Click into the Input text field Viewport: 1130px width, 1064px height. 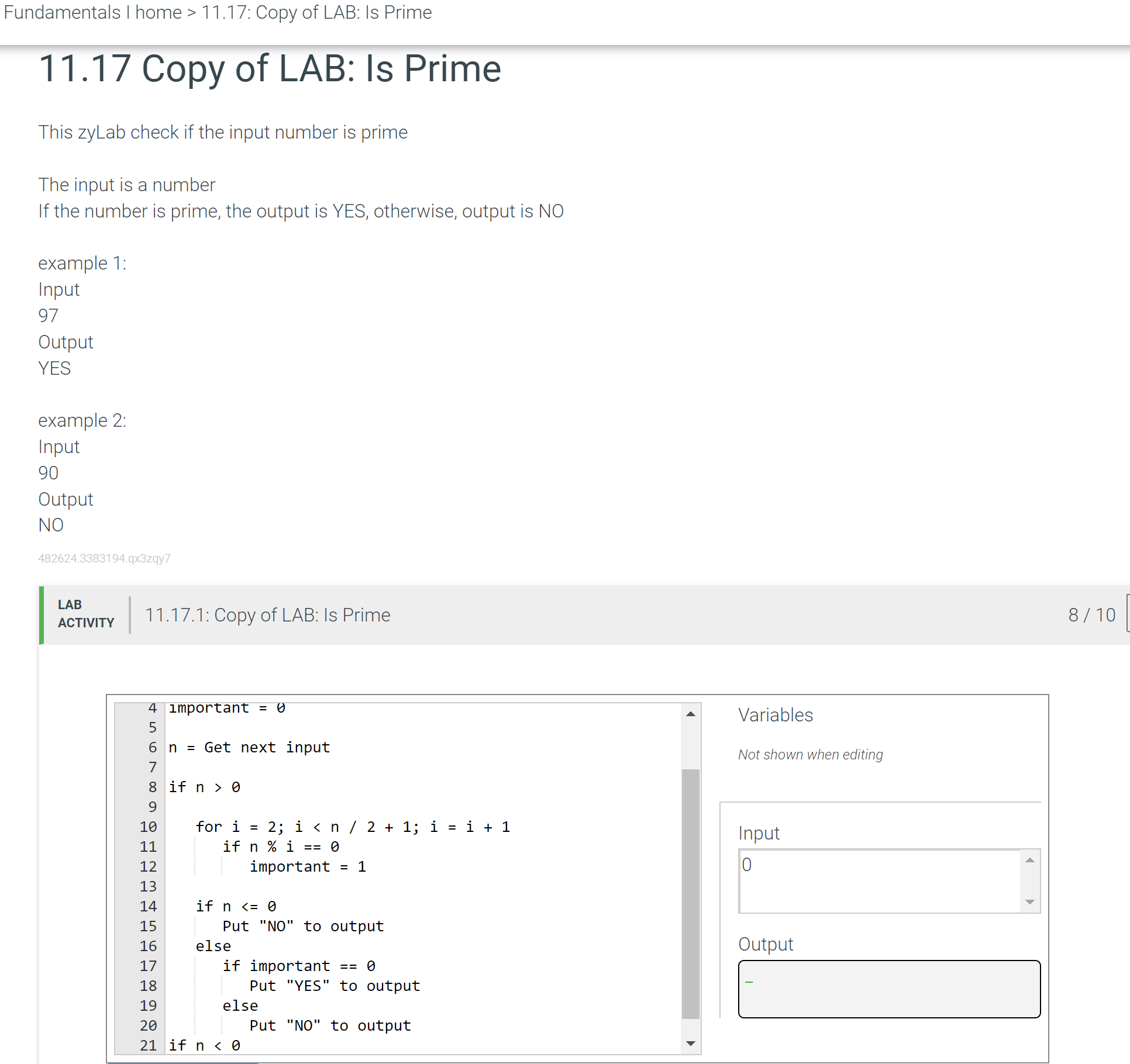[x=879, y=880]
